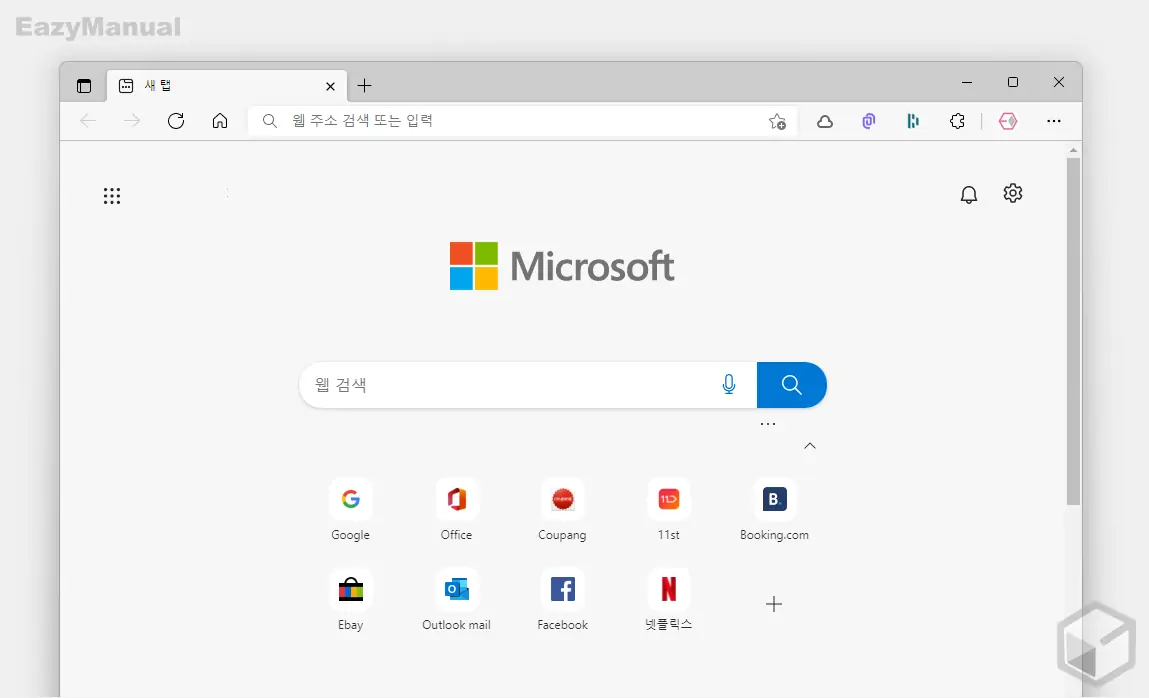Image resolution: width=1149 pixels, height=698 pixels.
Task: Minimize the browser window
Action: pos(967,83)
